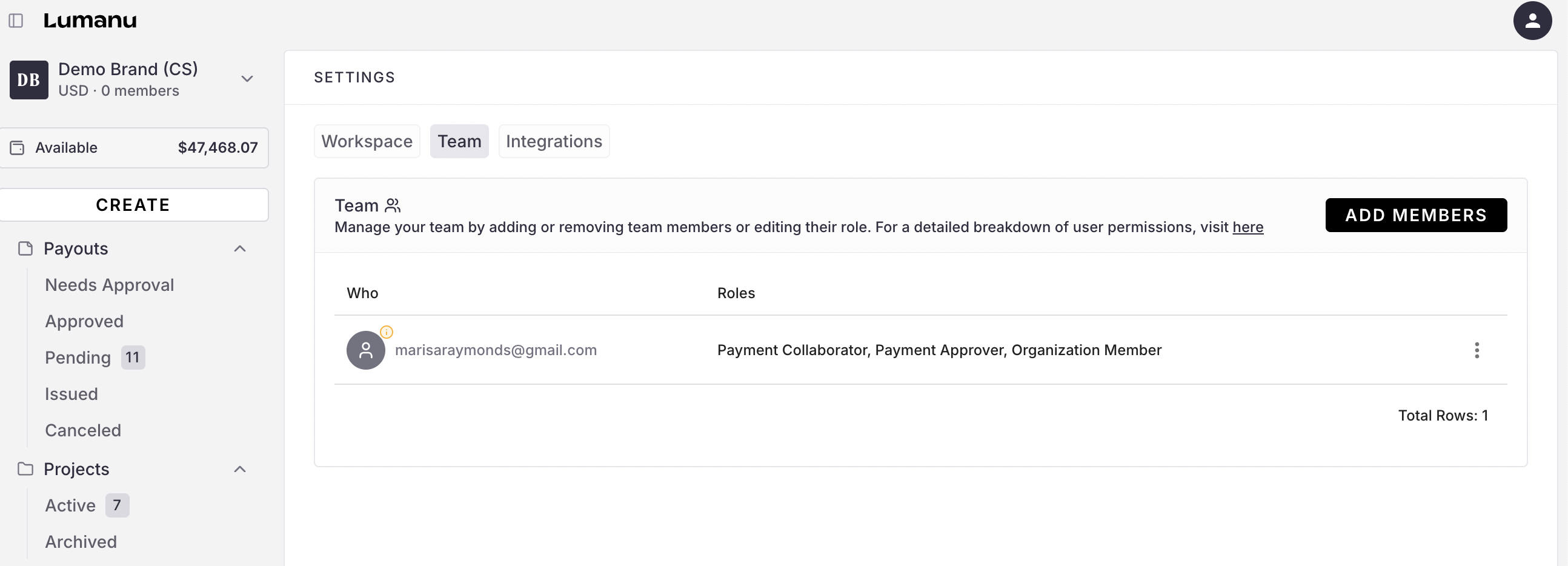Select the Team tab
The height and width of the screenshot is (566, 1568).
[x=459, y=141]
